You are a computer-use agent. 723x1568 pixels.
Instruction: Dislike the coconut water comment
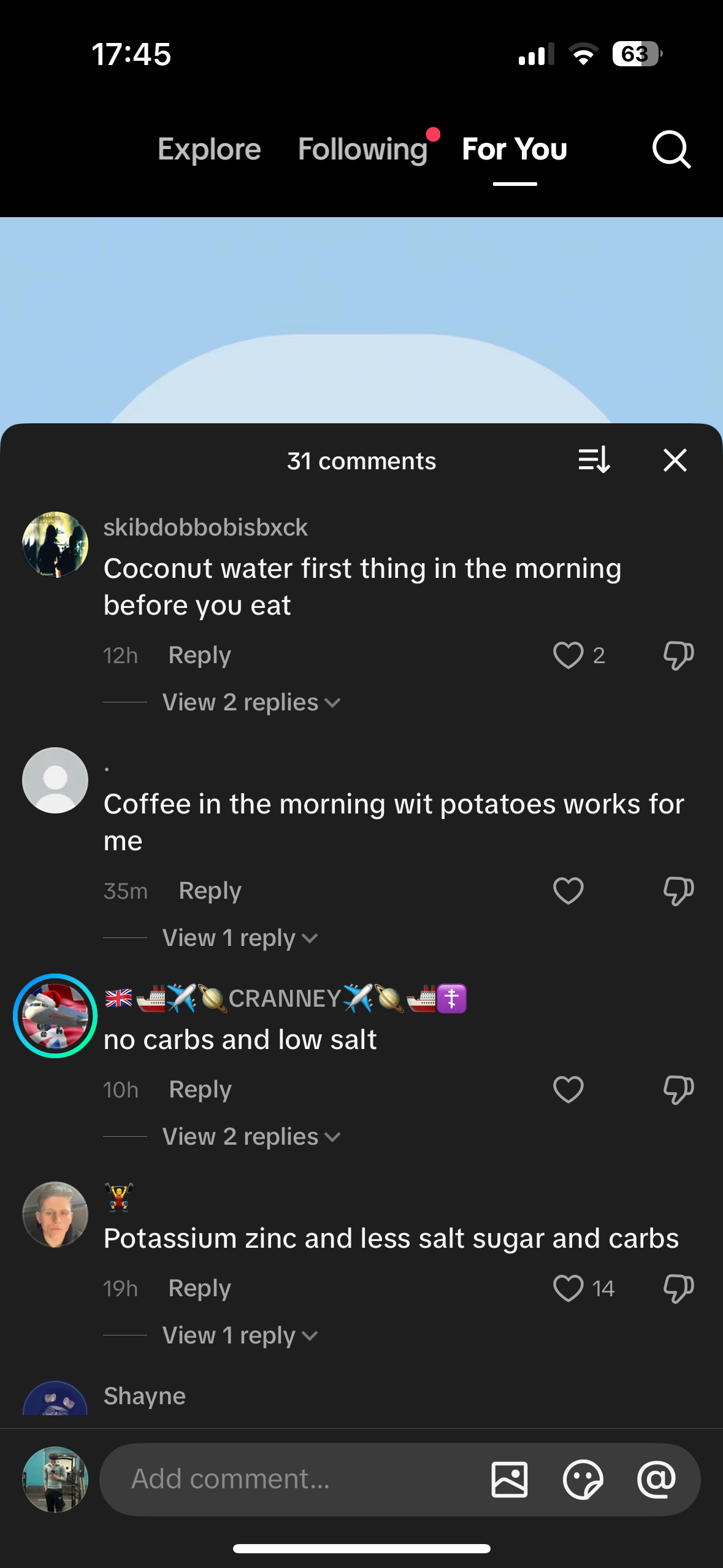point(678,655)
